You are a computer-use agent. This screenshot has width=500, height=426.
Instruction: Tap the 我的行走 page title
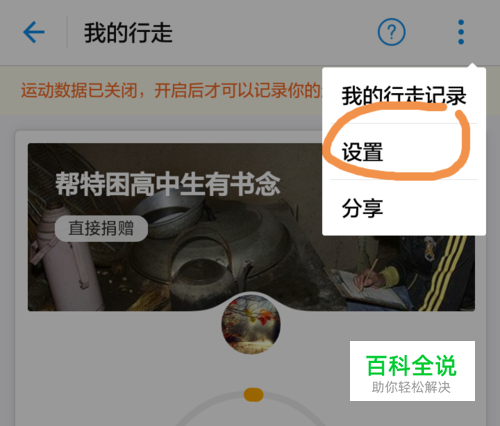pyautogui.click(x=128, y=33)
